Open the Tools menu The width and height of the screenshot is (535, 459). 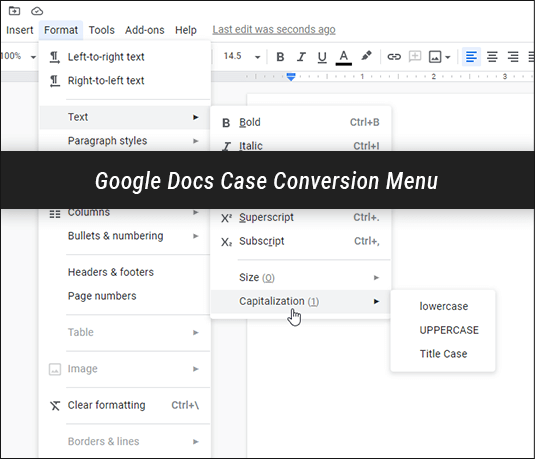point(102,30)
